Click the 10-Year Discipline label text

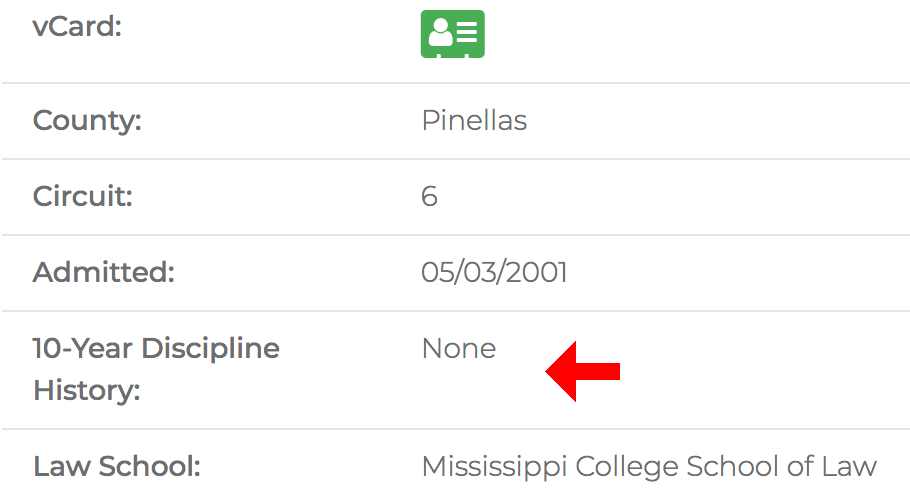click(x=156, y=349)
